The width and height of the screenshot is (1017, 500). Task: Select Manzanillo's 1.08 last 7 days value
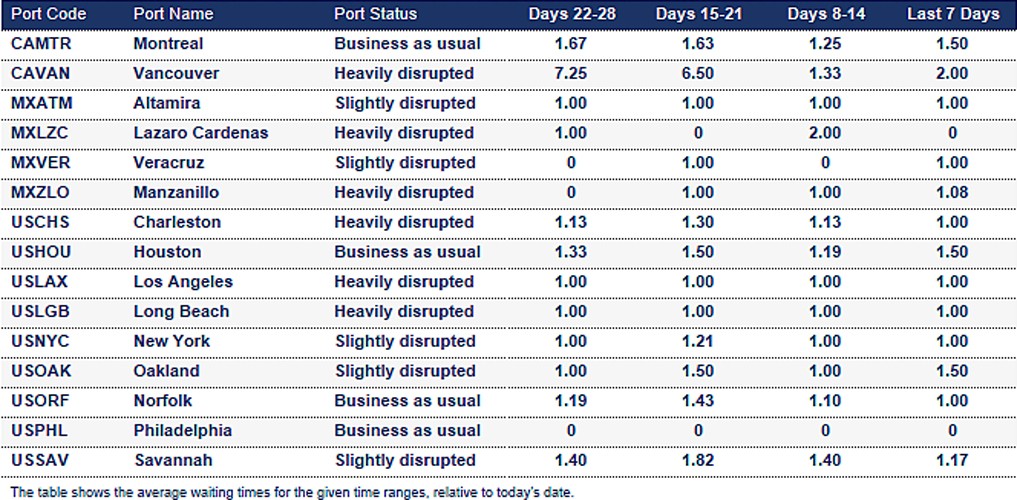coord(951,192)
